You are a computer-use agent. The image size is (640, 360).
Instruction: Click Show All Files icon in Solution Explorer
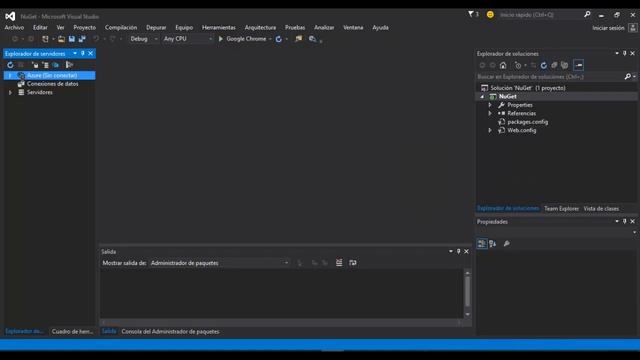[564, 65]
